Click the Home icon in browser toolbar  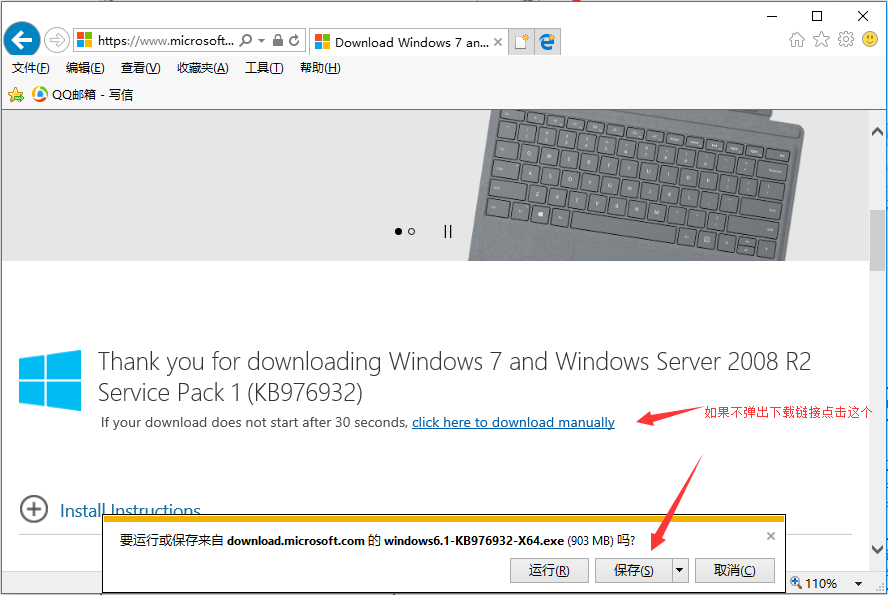(796, 40)
